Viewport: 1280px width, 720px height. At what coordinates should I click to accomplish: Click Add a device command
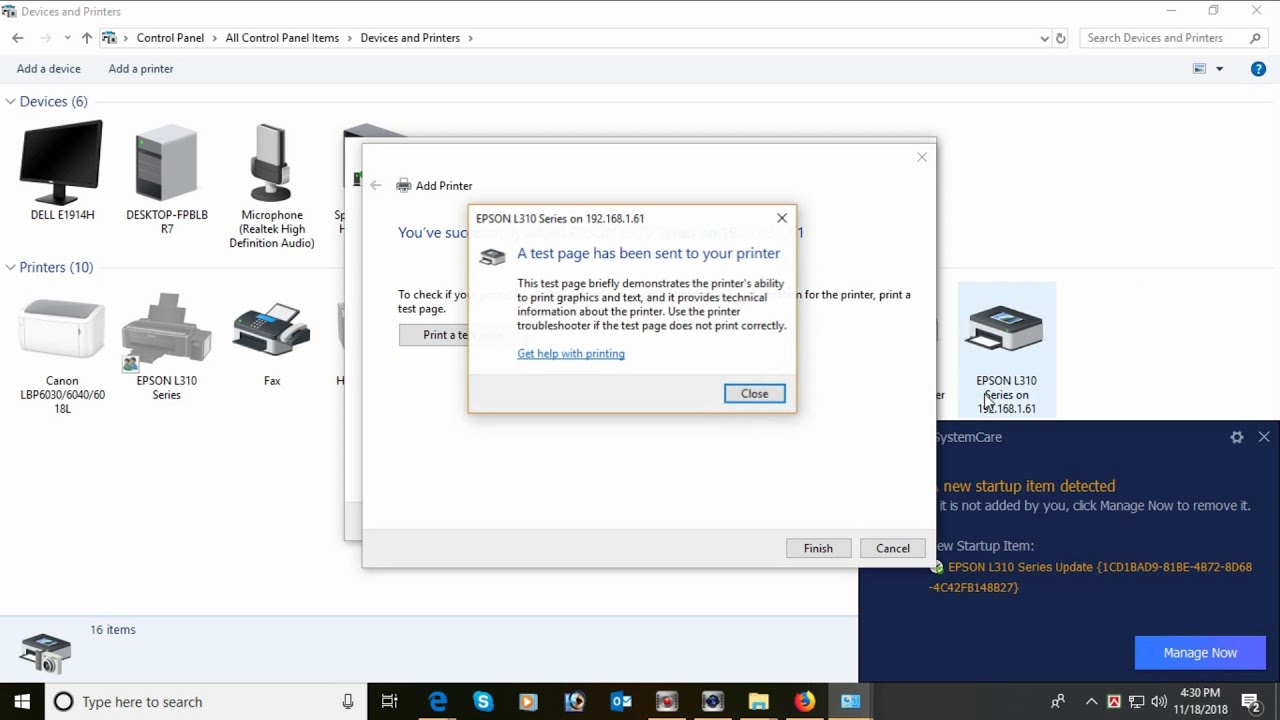point(48,69)
